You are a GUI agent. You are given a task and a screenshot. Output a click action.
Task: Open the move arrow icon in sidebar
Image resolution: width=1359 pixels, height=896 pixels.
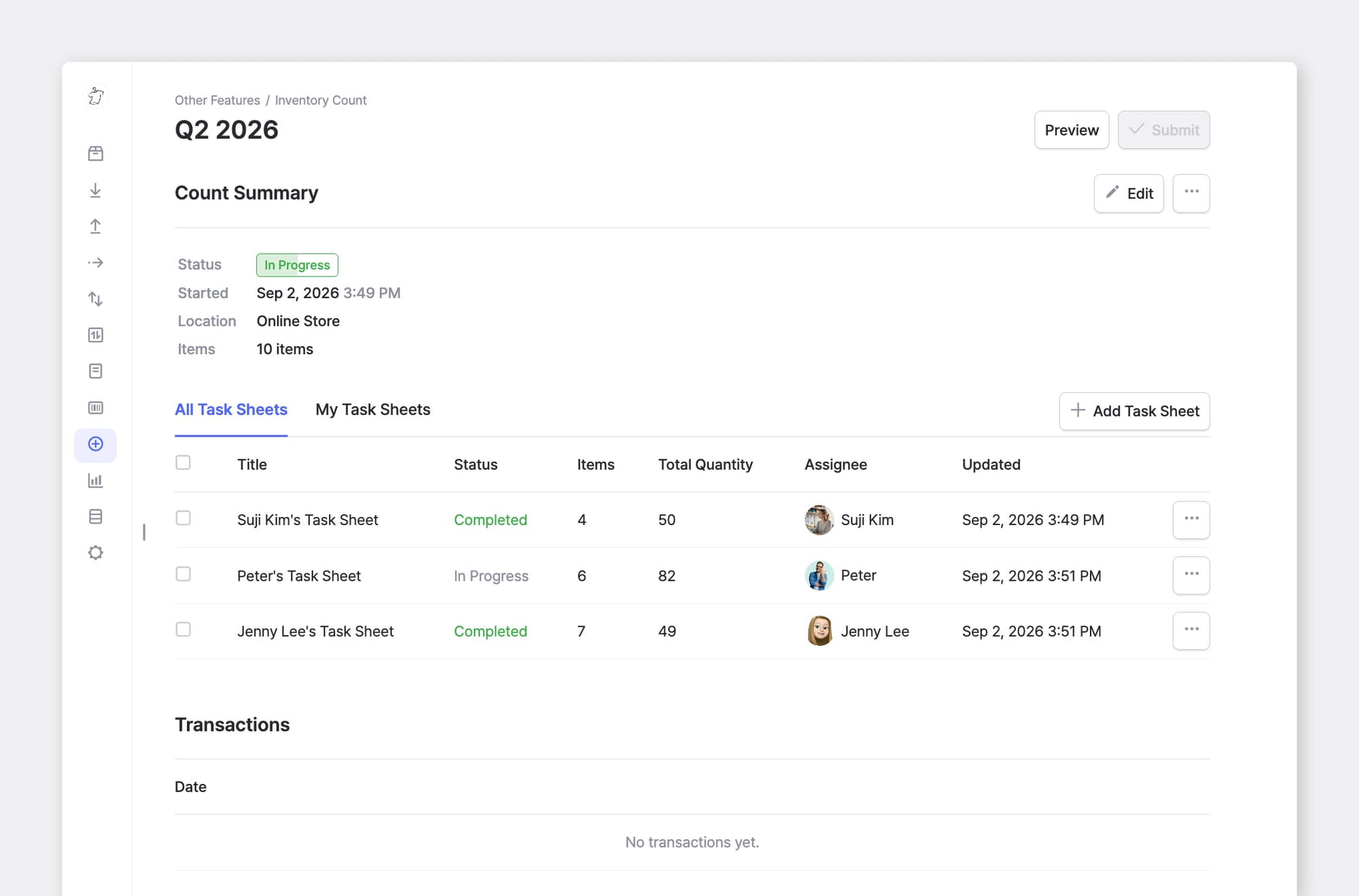[96, 263]
